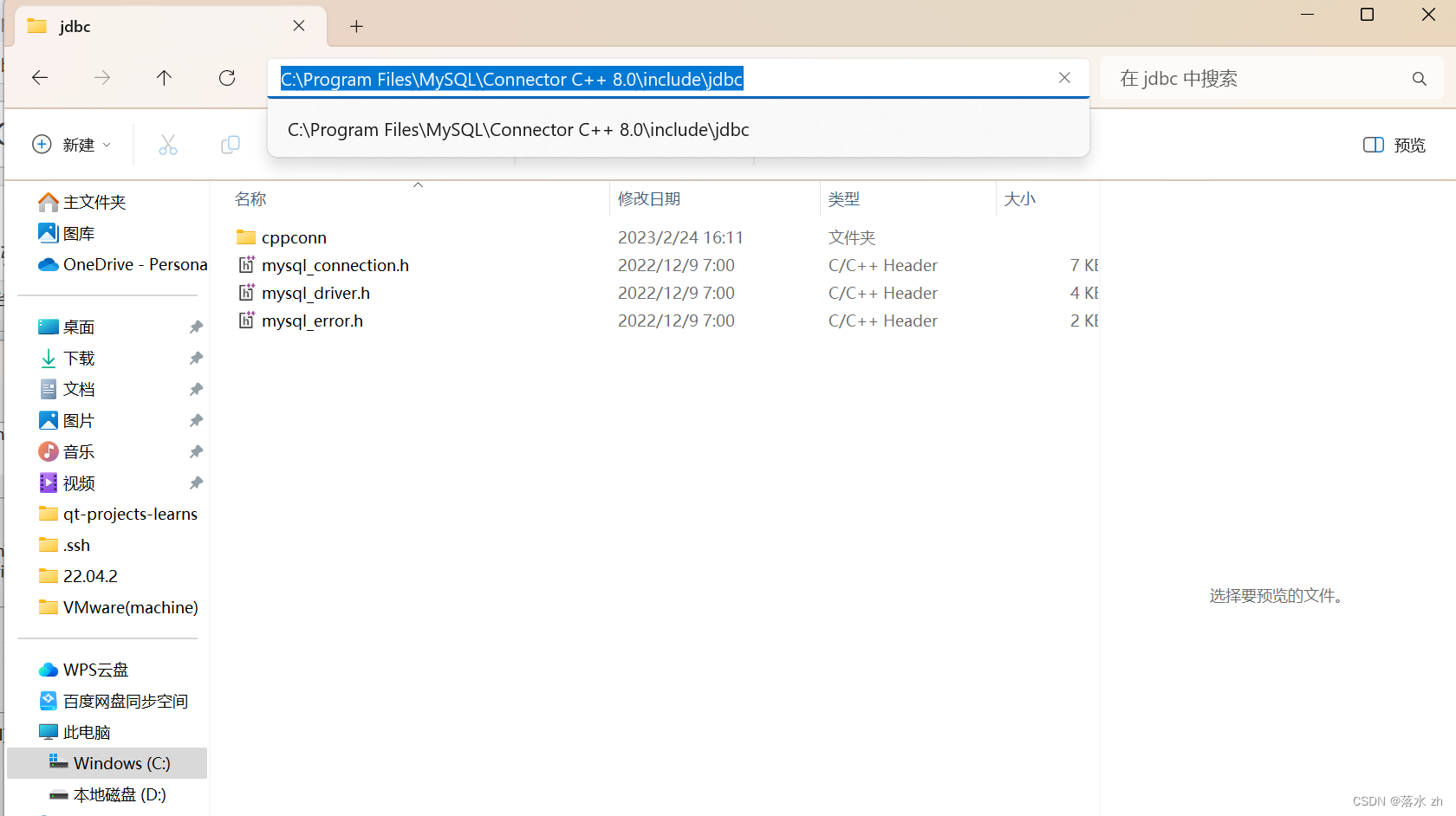This screenshot has height=816, width=1456.
Task: Select the suggested jdbc path entry
Action: coord(679,130)
